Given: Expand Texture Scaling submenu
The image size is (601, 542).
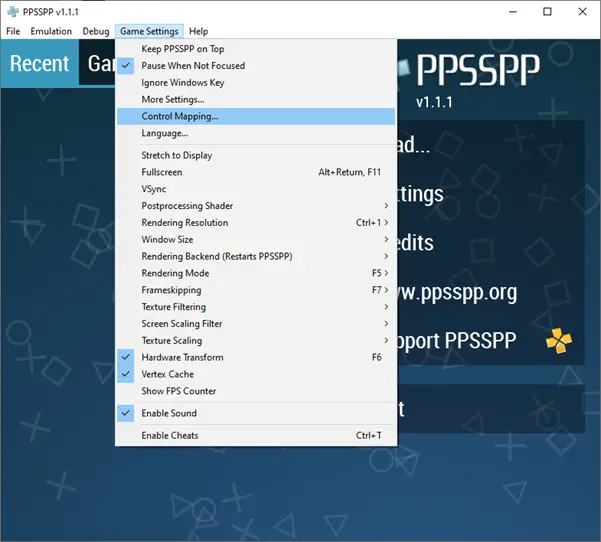Looking at the screenshot, I should tap(256, 341).
